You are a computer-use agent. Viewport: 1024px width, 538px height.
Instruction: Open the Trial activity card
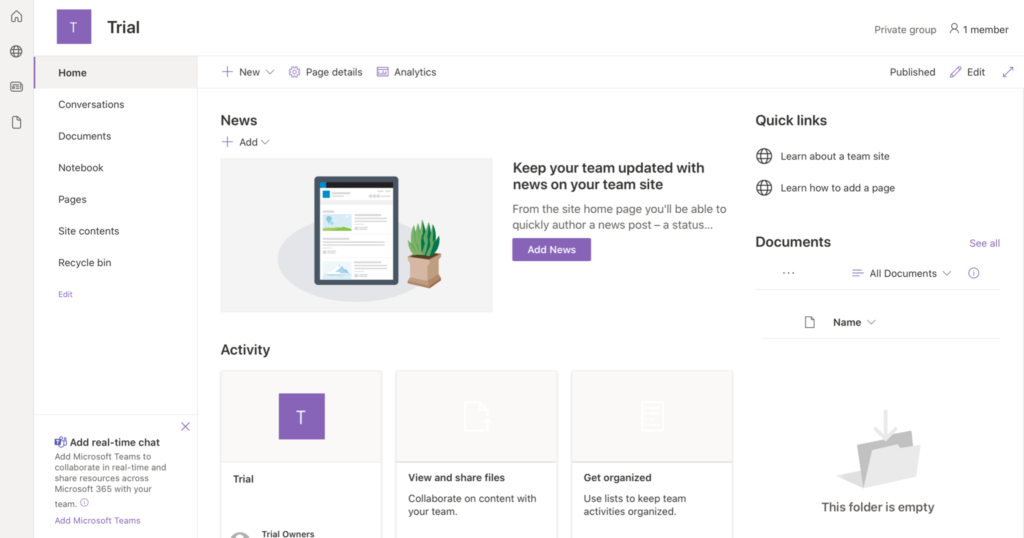coord(301,454)
